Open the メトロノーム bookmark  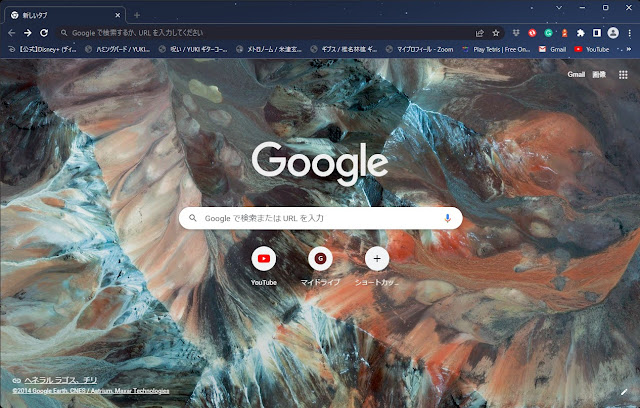(x=269, y=49)
